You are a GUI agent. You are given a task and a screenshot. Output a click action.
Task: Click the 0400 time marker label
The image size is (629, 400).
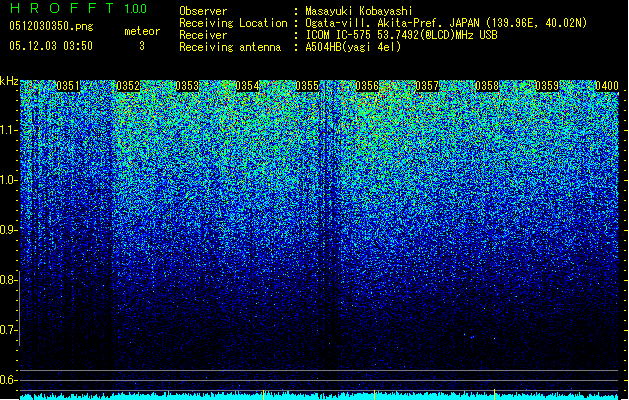pos(607,86)
